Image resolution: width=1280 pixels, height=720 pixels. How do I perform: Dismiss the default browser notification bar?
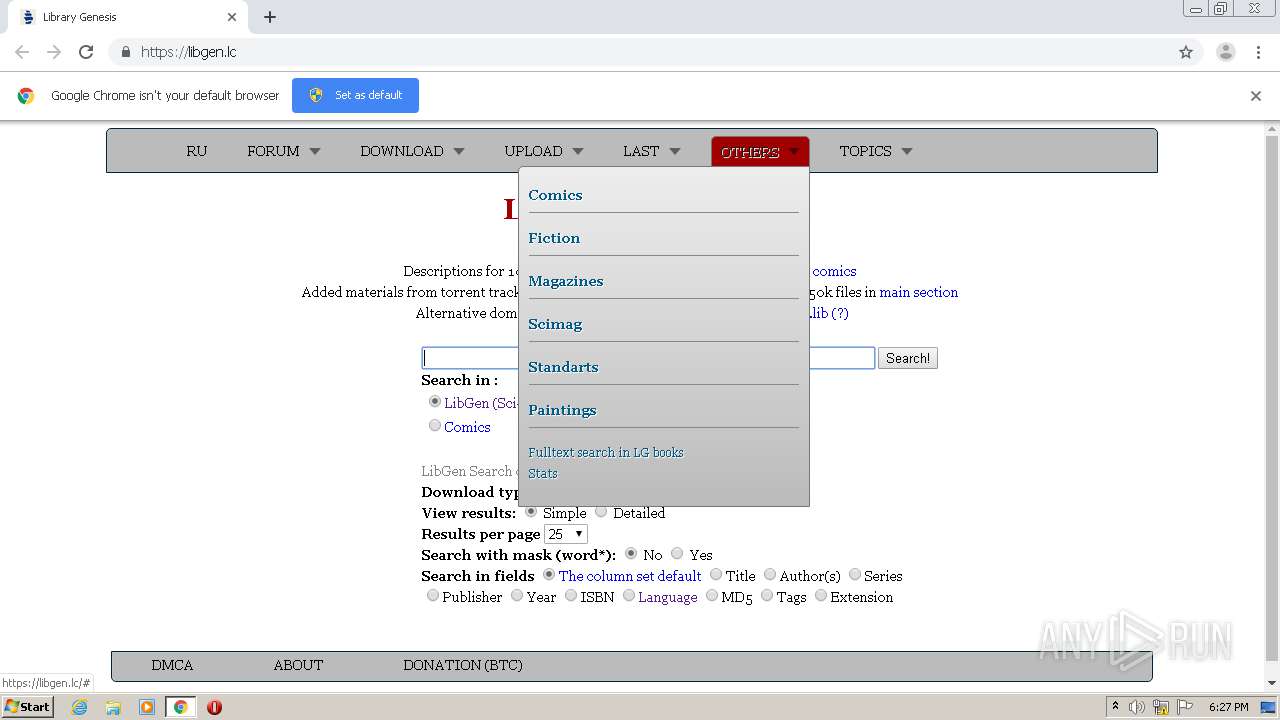coord(1256,96)
